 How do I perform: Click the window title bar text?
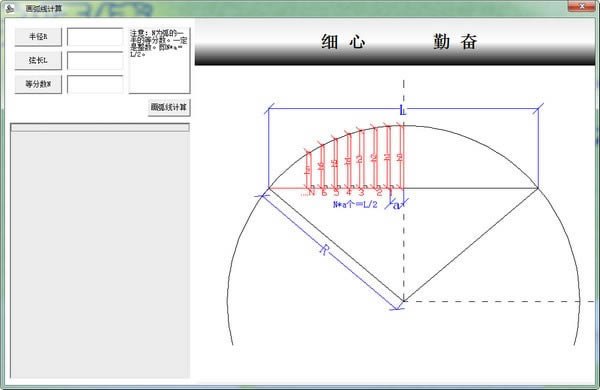coord(44,8)
